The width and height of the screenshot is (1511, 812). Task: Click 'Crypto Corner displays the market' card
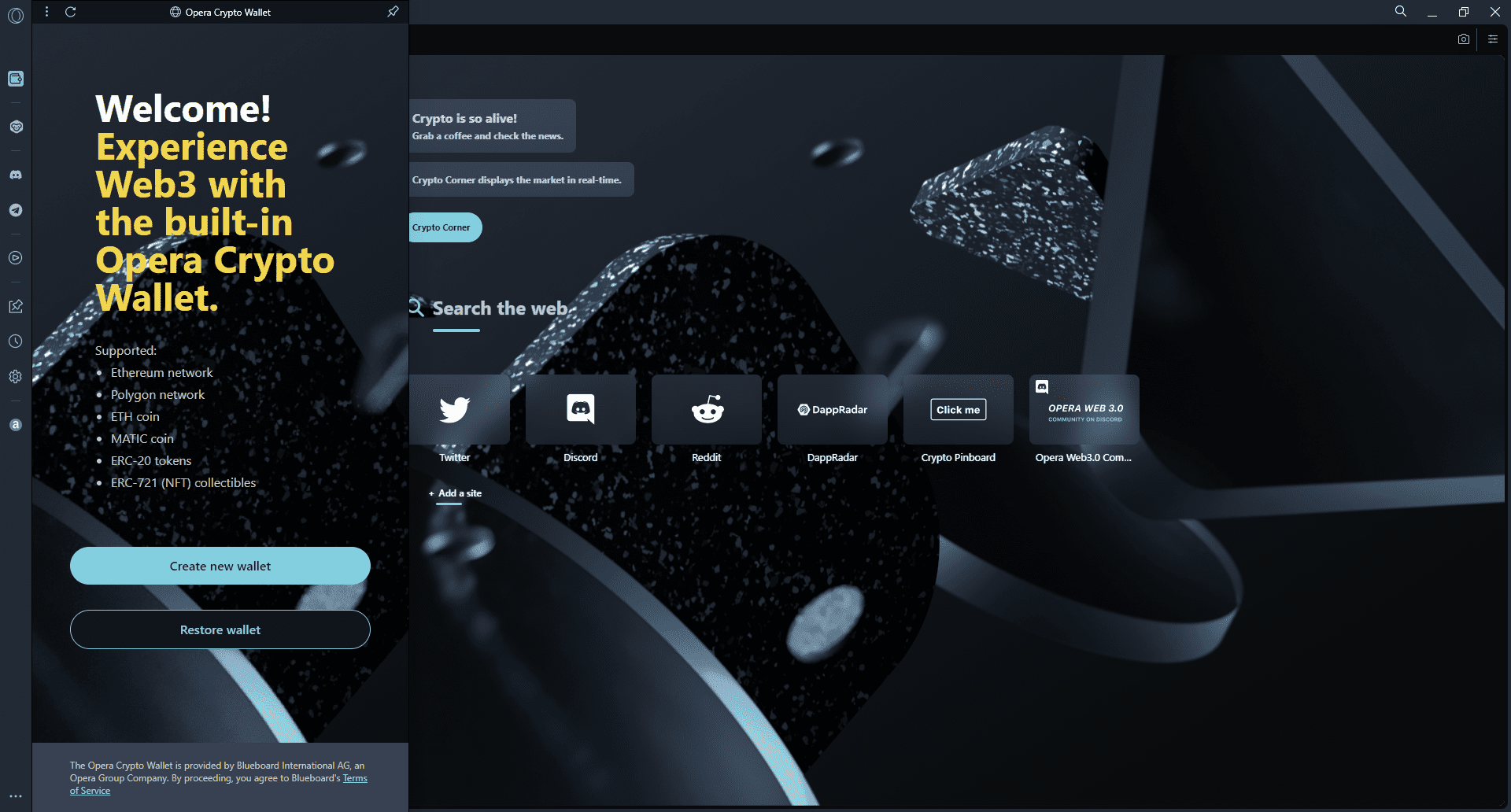521,179
